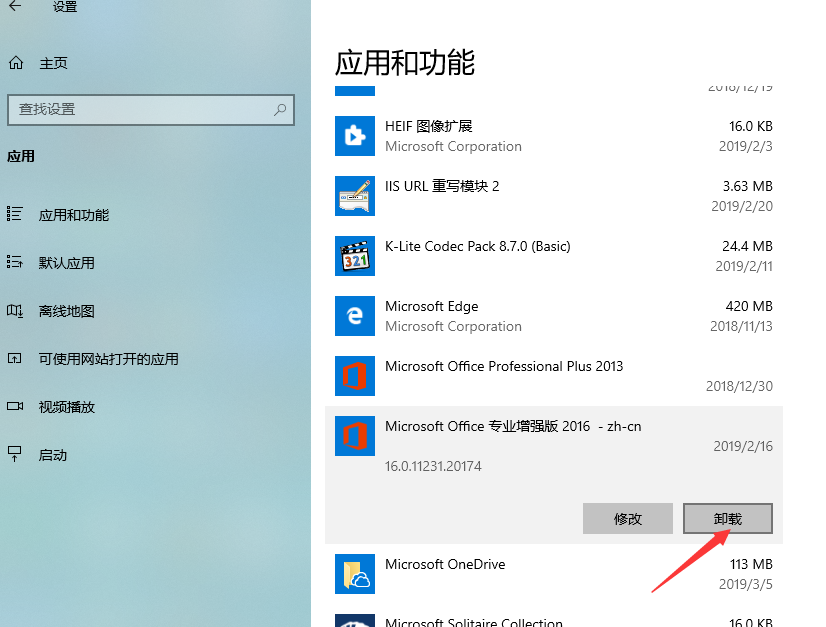The width and height of the screenshot is (826, 627).
Task: Click the 视频播放 camera icon
Action: click(x=15, y=406)
